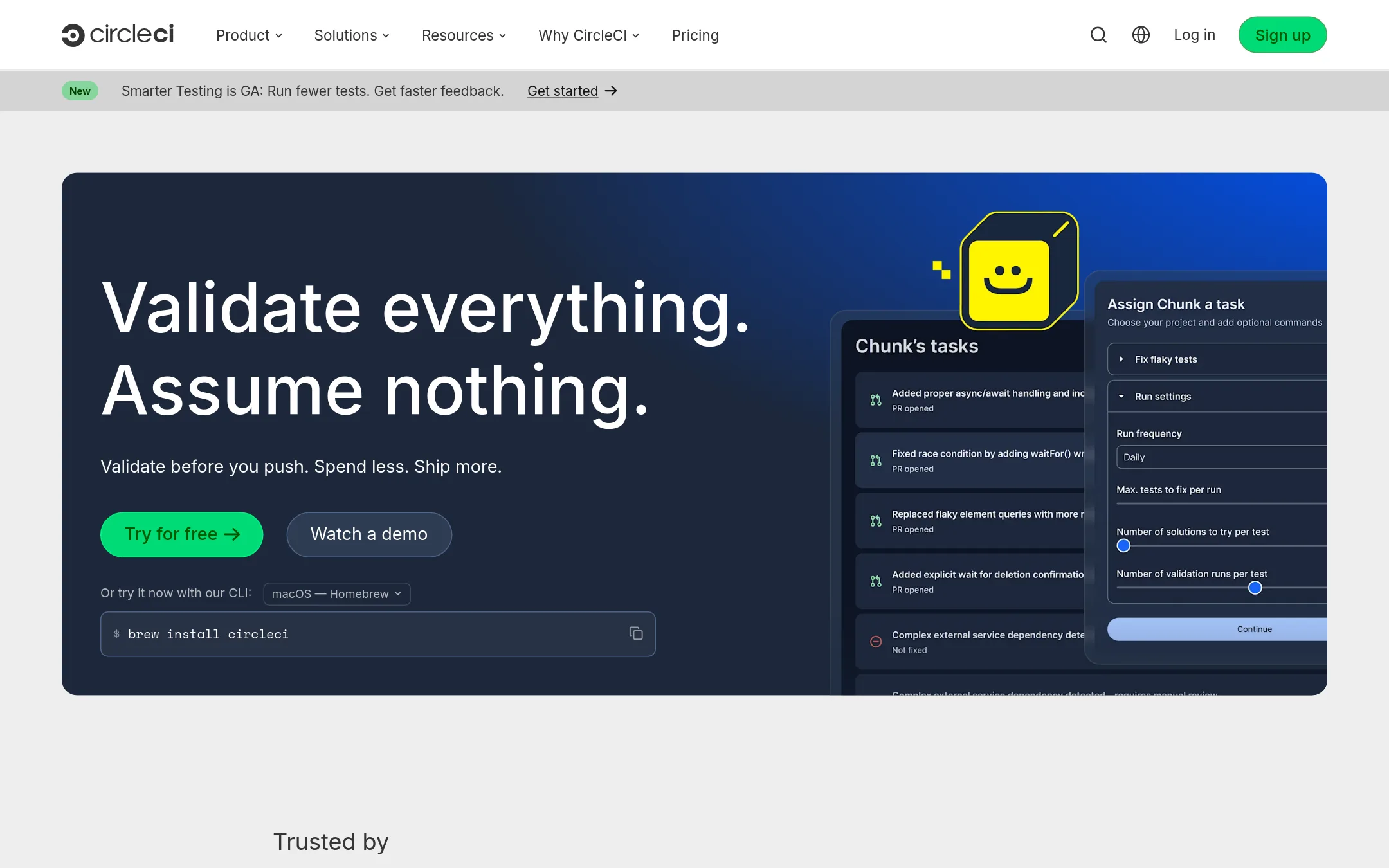This screenshot has width=1389, height=868.
Task: Follow the Get started link
Action: [x=563, y=91]
